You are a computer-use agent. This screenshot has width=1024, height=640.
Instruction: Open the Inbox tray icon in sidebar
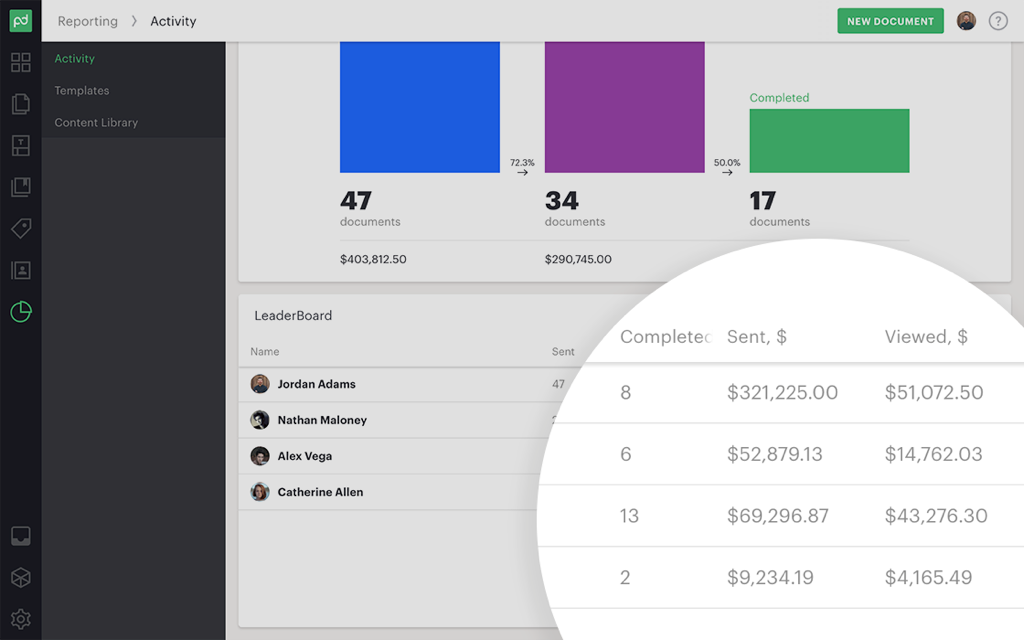(21, 536)
